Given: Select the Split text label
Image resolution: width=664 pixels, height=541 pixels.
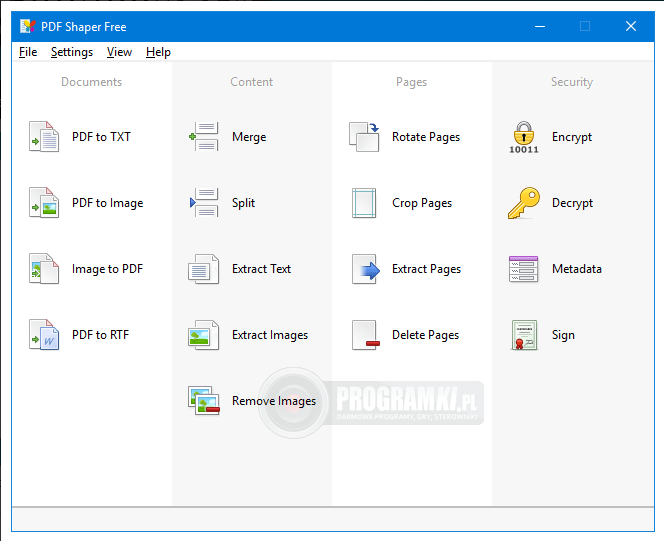Looking at the screenshot, I should 243,203.
